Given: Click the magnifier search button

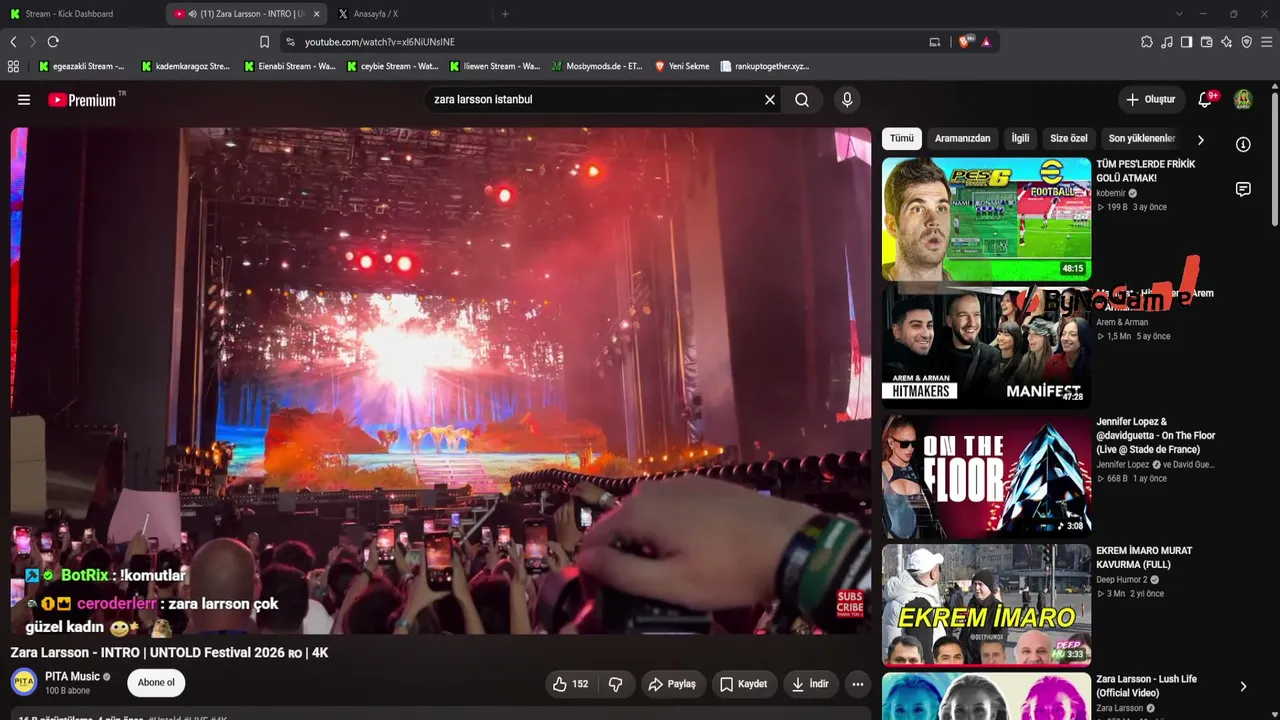Looking at the screenshot, I should [x=802, y=100].
